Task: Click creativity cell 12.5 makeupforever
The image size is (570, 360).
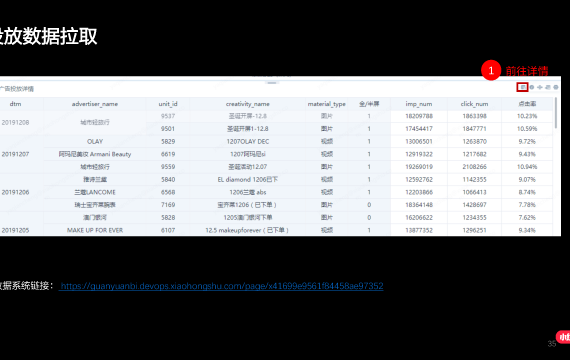Action: pyautogui.click(x=247, y=230)
